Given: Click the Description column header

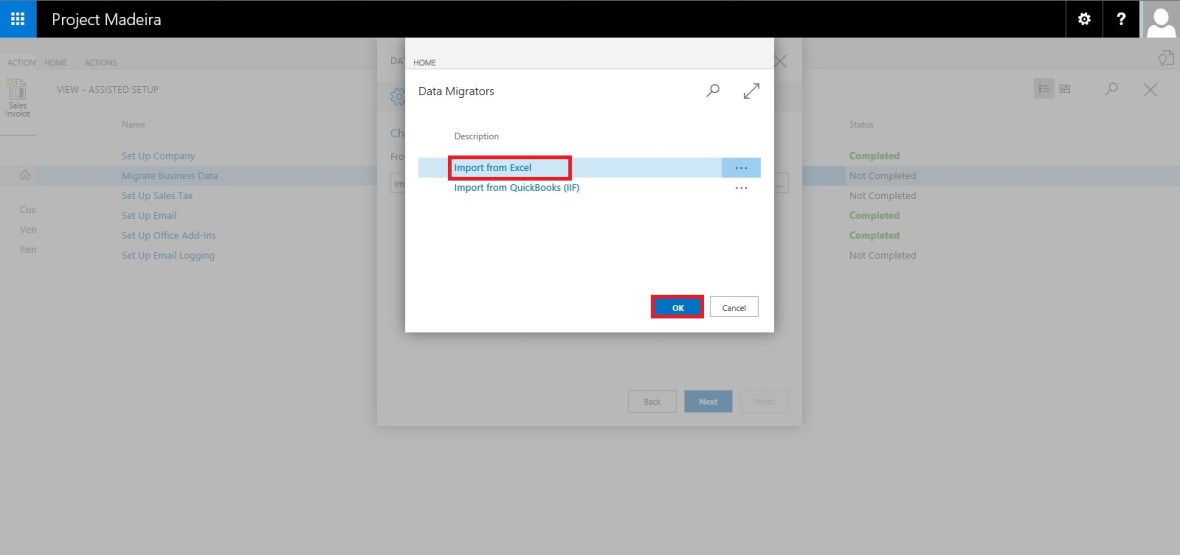Looking at the screenshot, I should tap(476, 136).
